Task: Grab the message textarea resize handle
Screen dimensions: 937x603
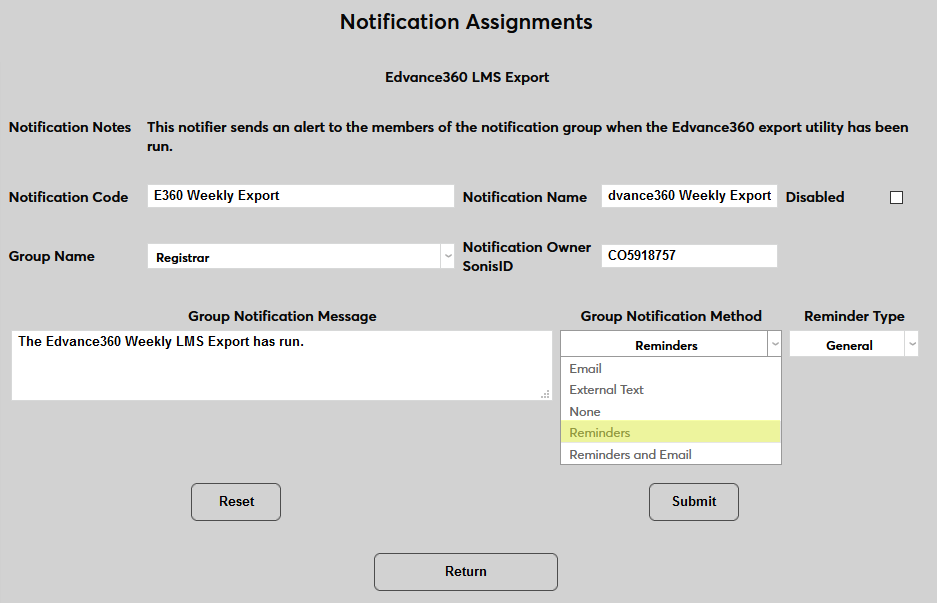Action: [x=545, y=394]
